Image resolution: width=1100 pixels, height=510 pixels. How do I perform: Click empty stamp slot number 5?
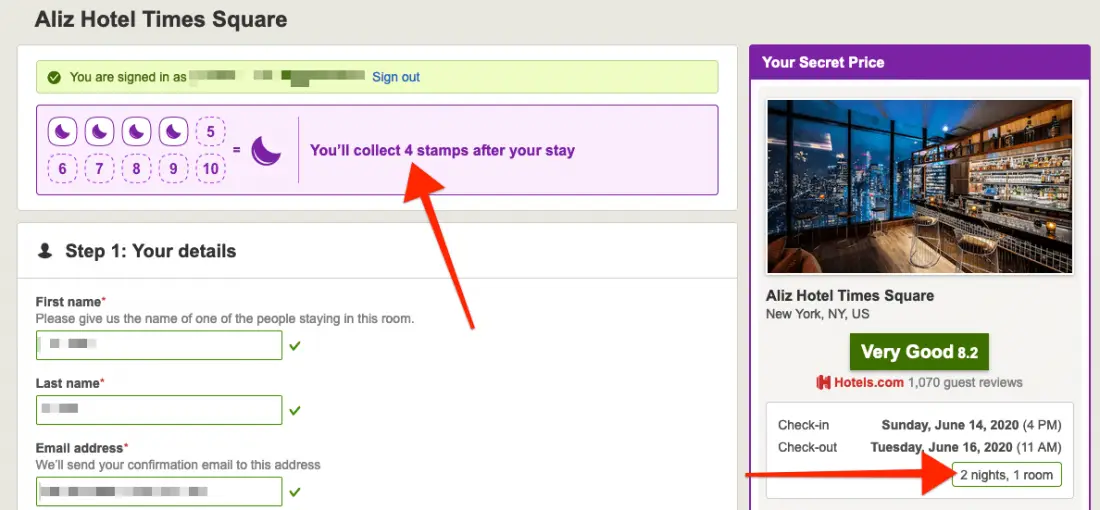210,131
